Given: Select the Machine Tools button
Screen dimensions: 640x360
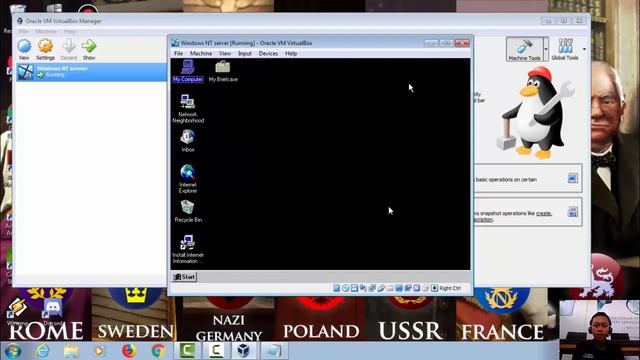Looking at the screenshot, I should [524, 49].
